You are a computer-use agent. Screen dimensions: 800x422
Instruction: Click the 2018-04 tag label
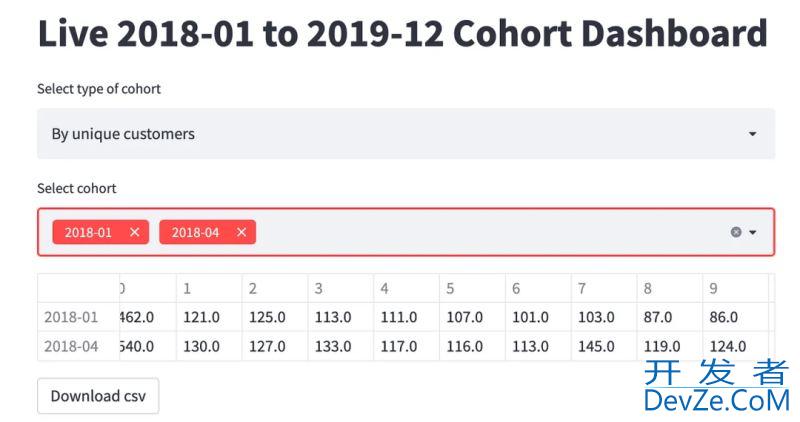tap(195, 232)
